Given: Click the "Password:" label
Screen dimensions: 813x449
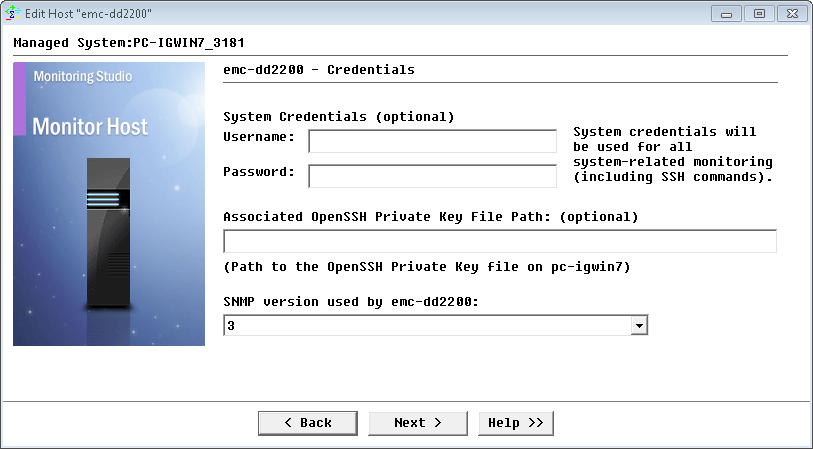Looking at the screenshot, I should (259, 172).
